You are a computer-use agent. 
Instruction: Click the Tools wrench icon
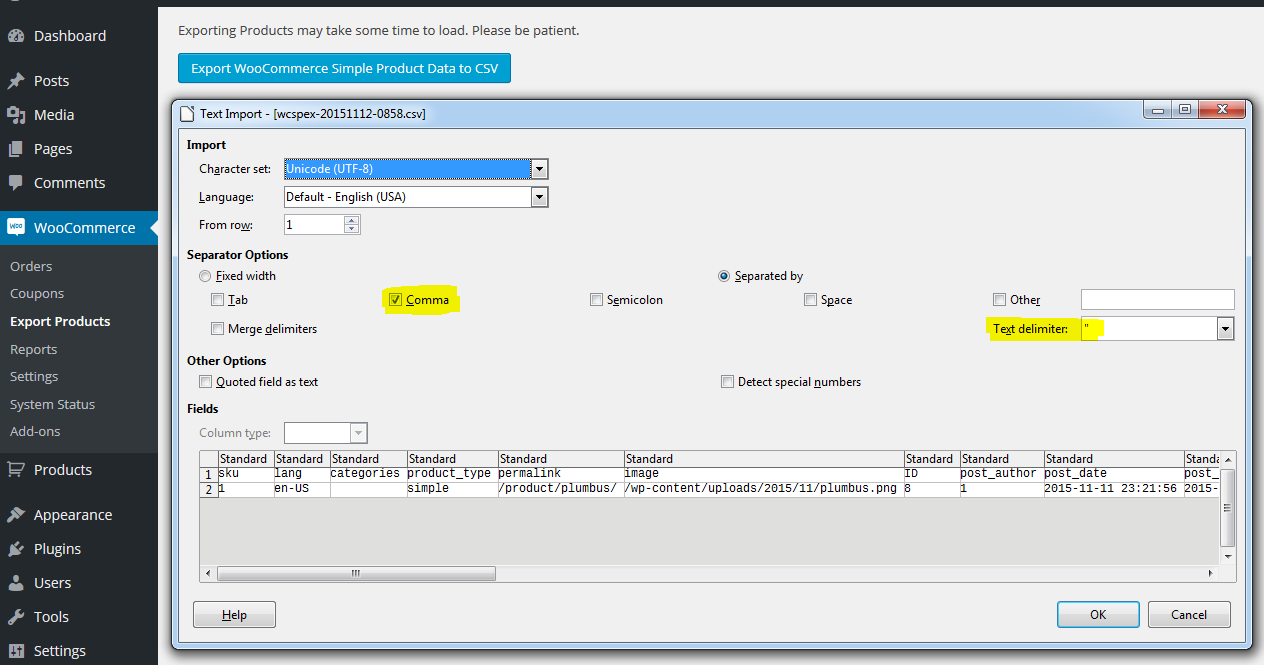[16, 617]
